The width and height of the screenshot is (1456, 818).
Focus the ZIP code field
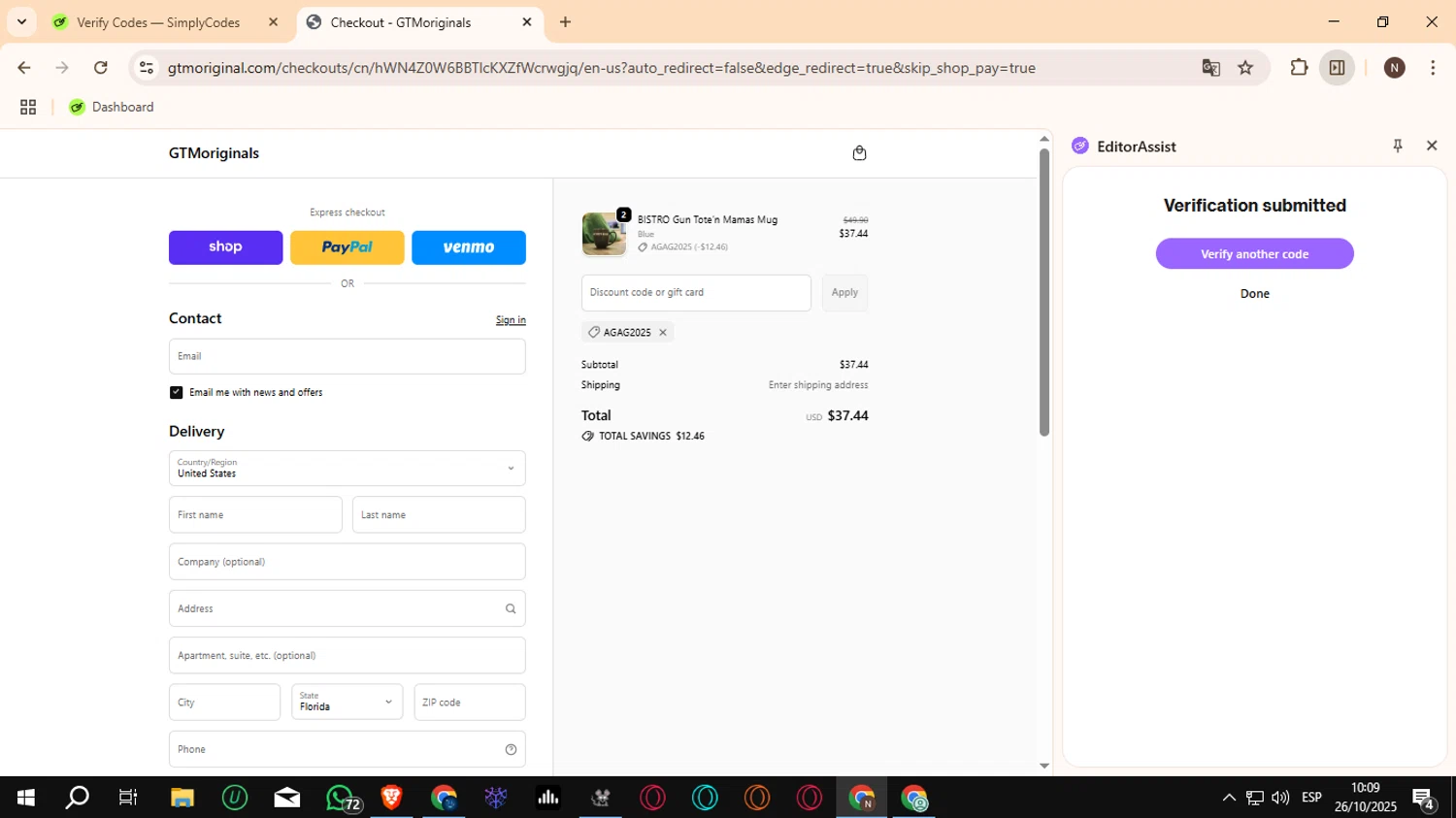click(470, 703)
